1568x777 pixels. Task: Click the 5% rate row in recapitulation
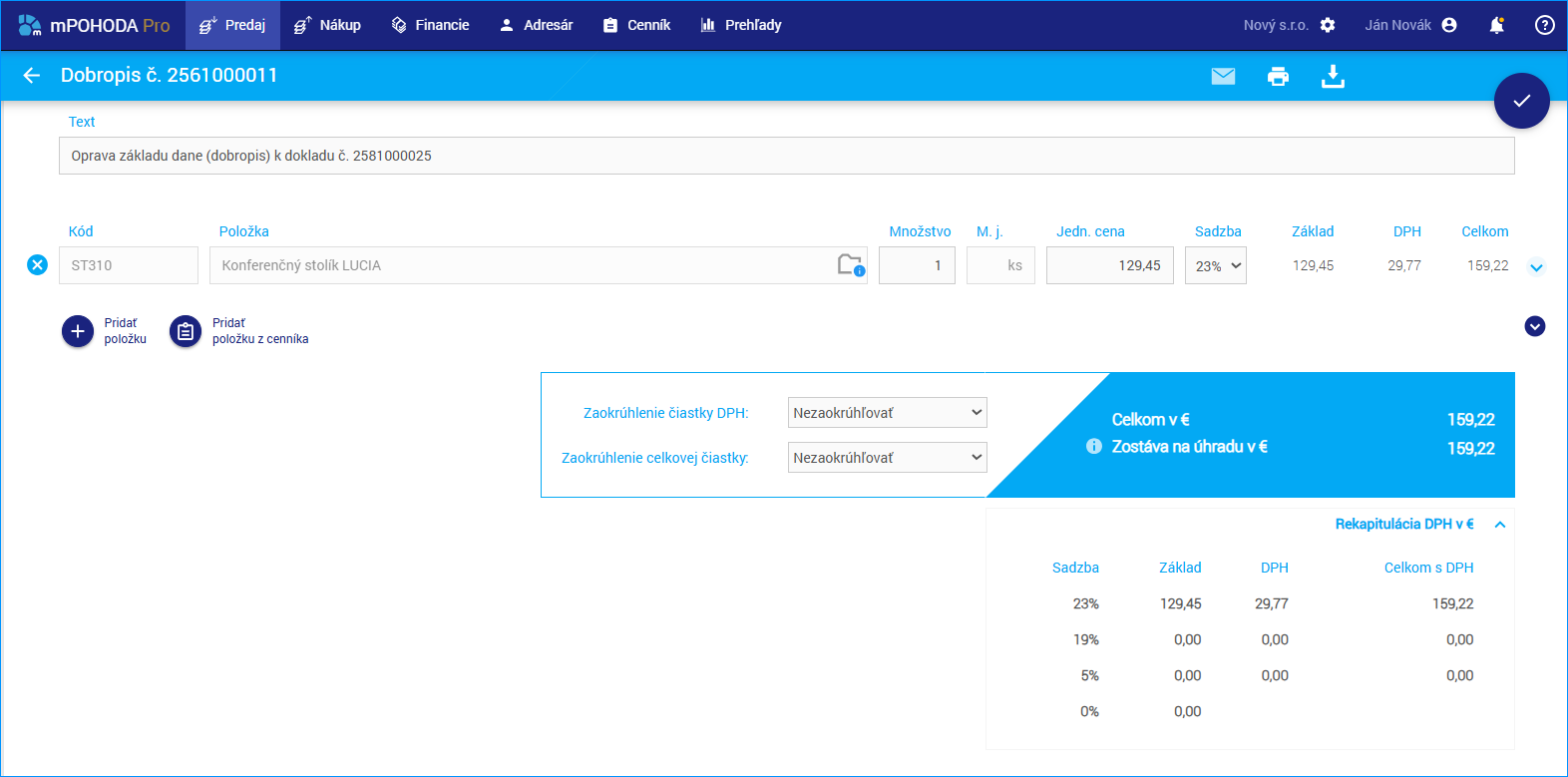pyautogui.click(x=1263, y=675)
